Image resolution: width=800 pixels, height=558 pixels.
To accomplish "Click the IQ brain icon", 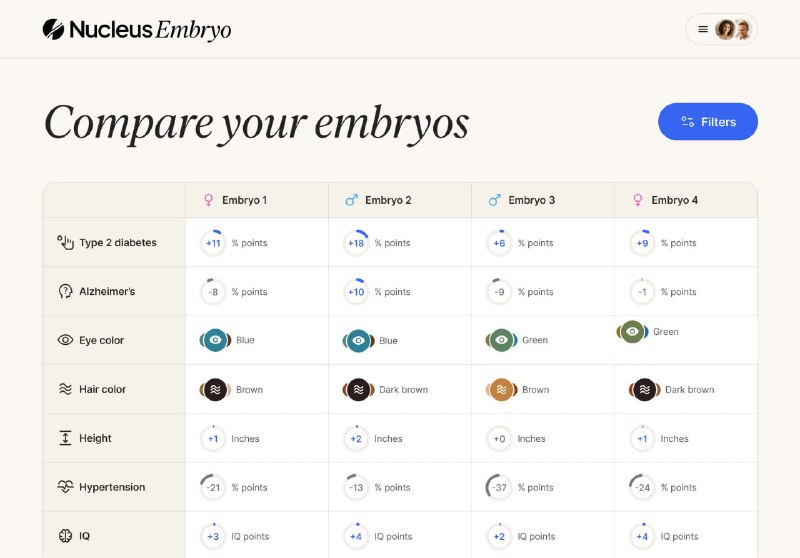I will point(65,536).
